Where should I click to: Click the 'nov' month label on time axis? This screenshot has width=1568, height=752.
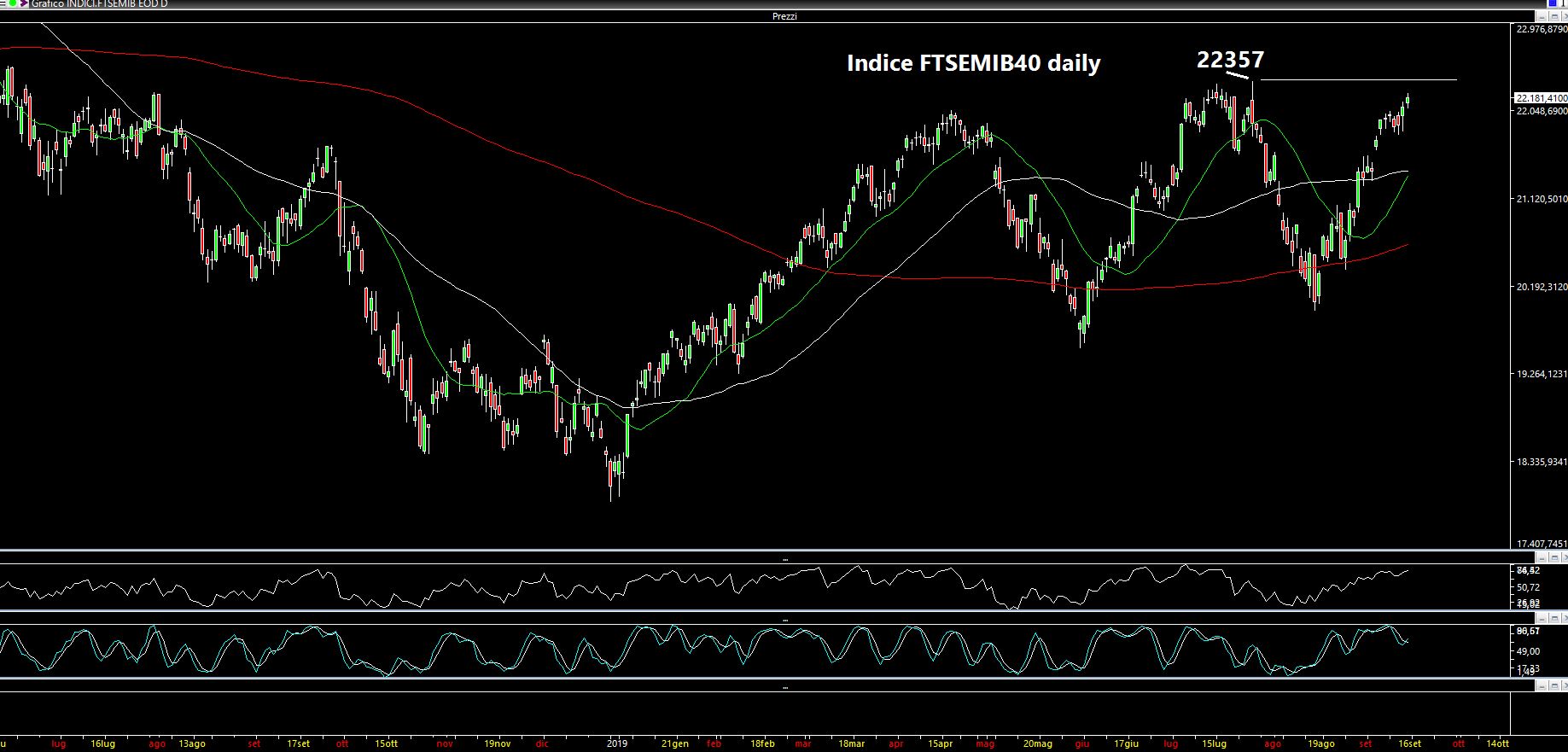445,743
